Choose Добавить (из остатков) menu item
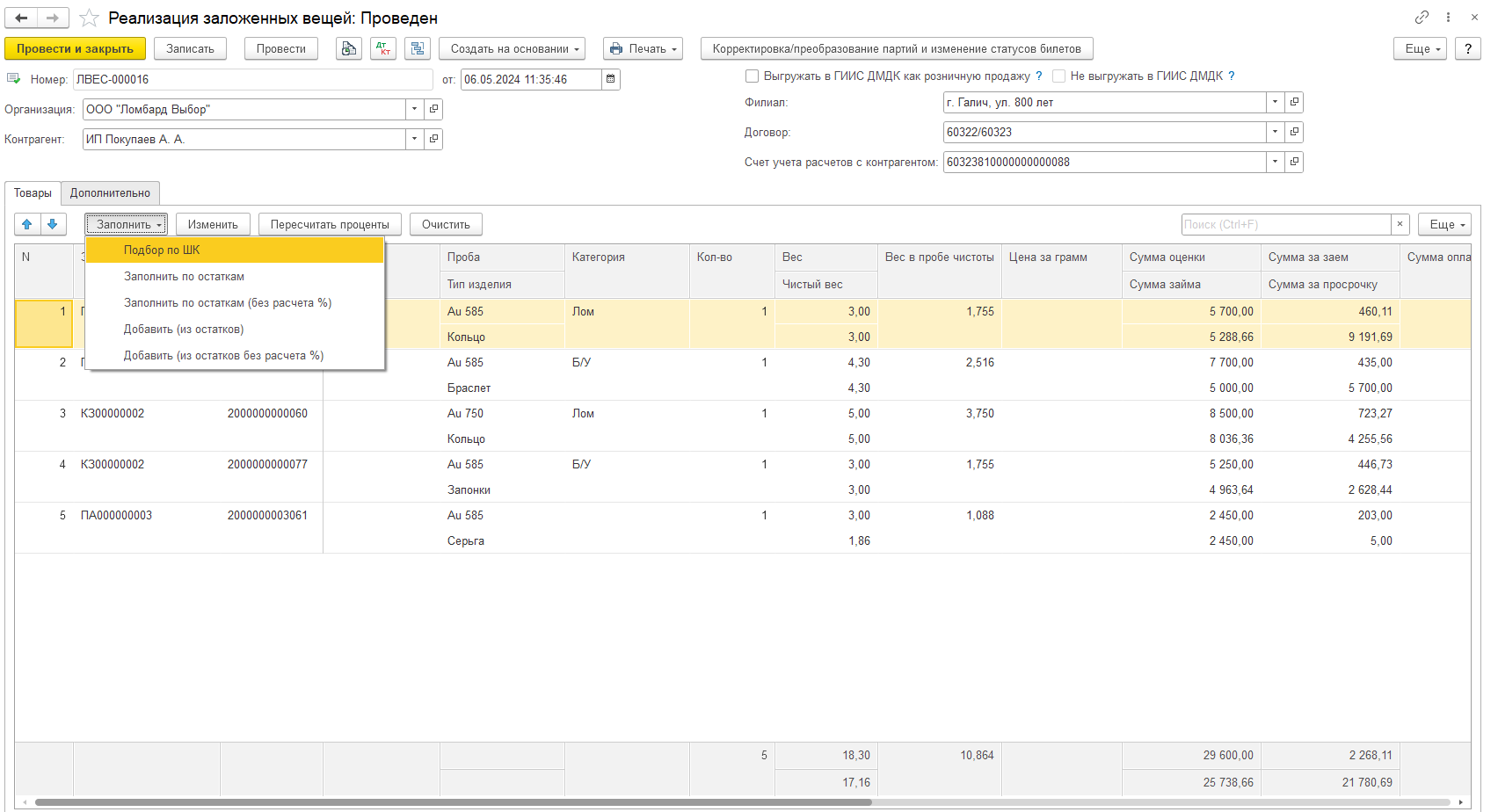This screenshot has height=812, width=1498. coord(235,329)
